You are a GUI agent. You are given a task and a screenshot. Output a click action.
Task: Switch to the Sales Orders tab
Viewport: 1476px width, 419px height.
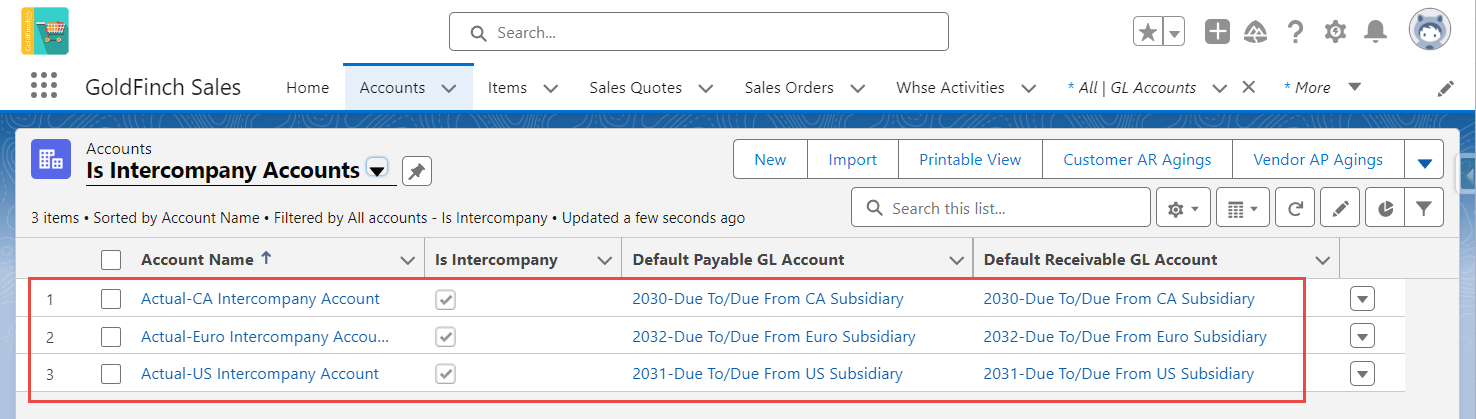[789, 88]
